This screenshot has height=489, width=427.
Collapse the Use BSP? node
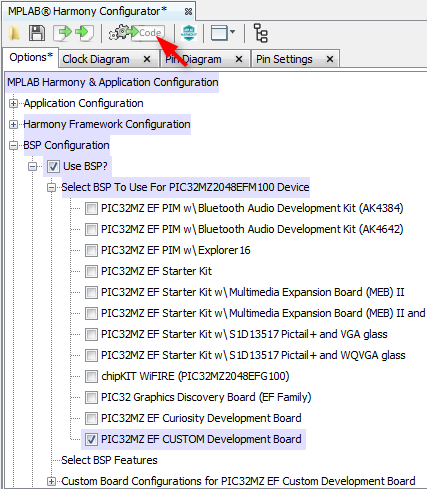[32, 166]
